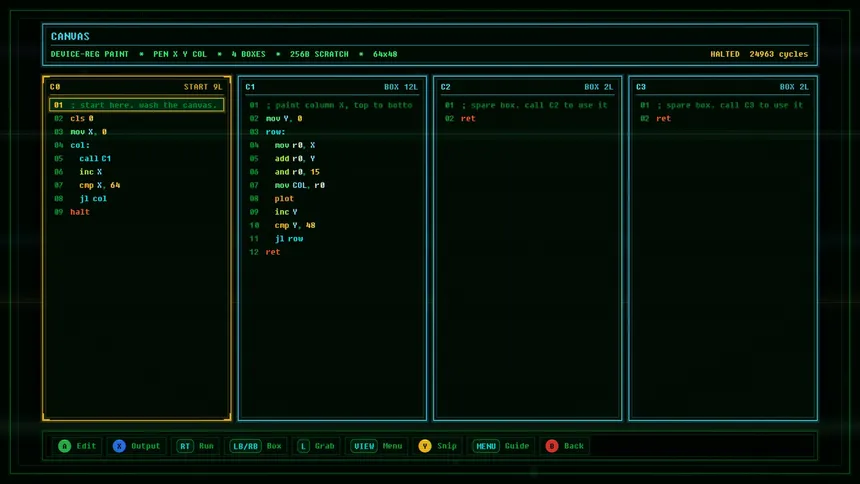Click the 'START 9L' label in C0
The image size is (860, 484).
(x=203, y=87)
